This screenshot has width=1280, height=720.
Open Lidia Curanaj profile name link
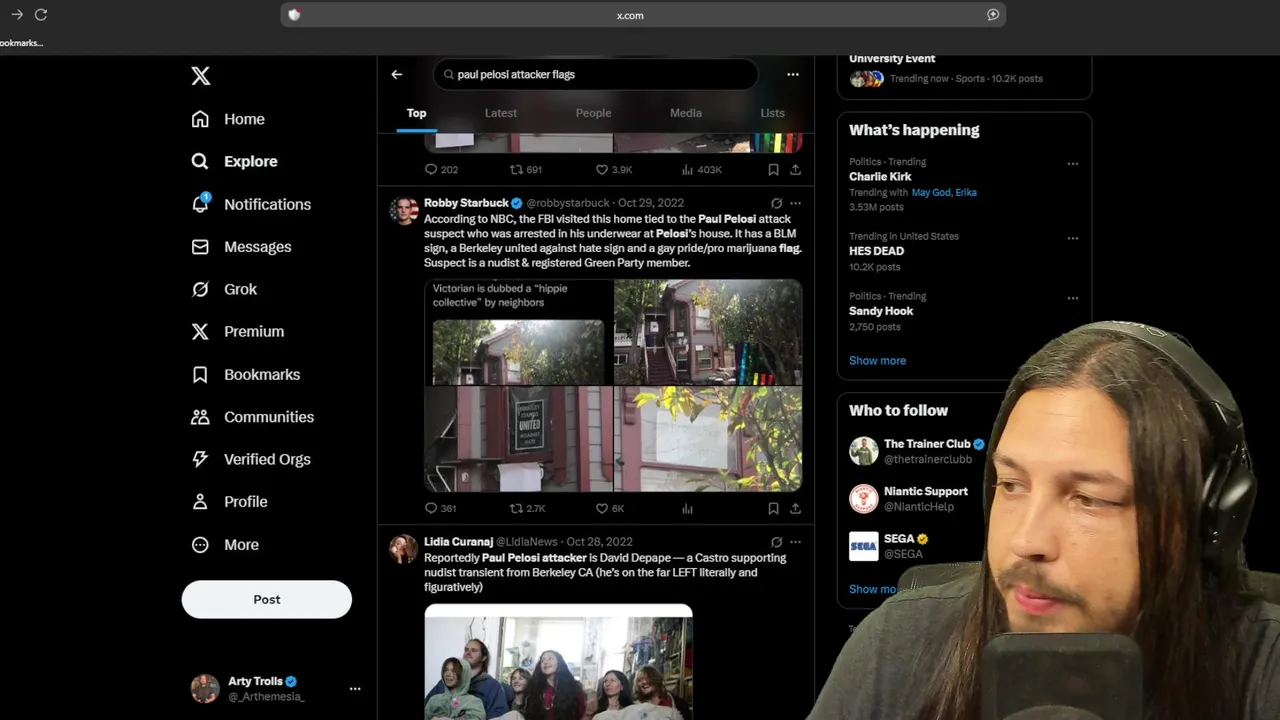pos(458,542)
